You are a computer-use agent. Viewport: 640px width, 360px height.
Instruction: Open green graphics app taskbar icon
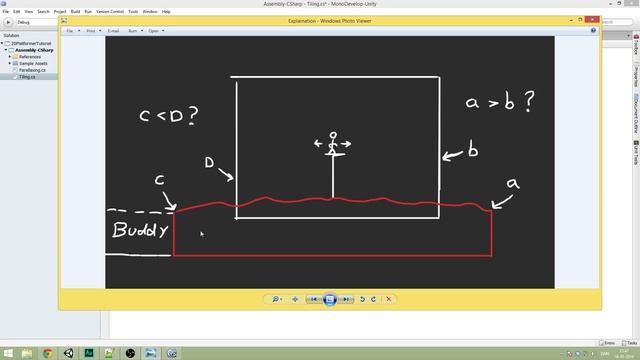point(109,353)
